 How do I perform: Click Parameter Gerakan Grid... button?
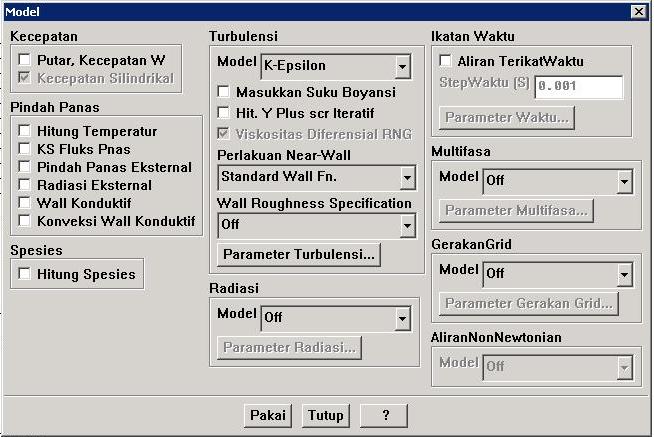tap(528, 304)
